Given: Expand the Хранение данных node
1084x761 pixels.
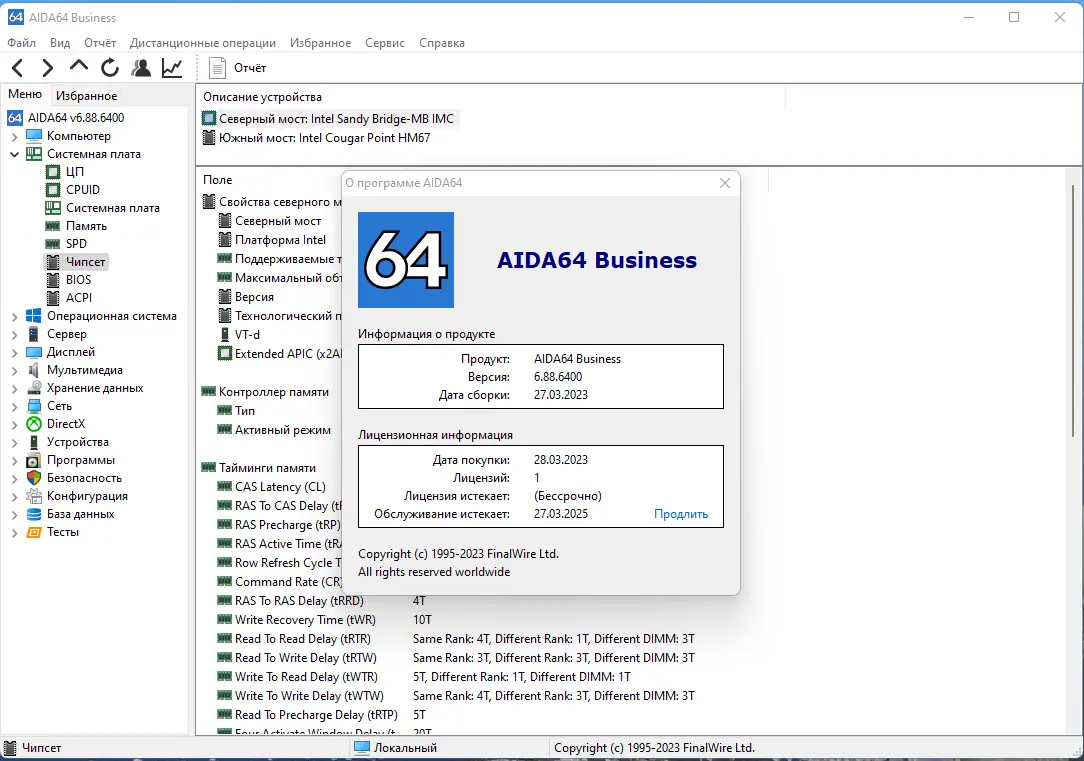Looking at the screenshot, I should tap(15, 388).
